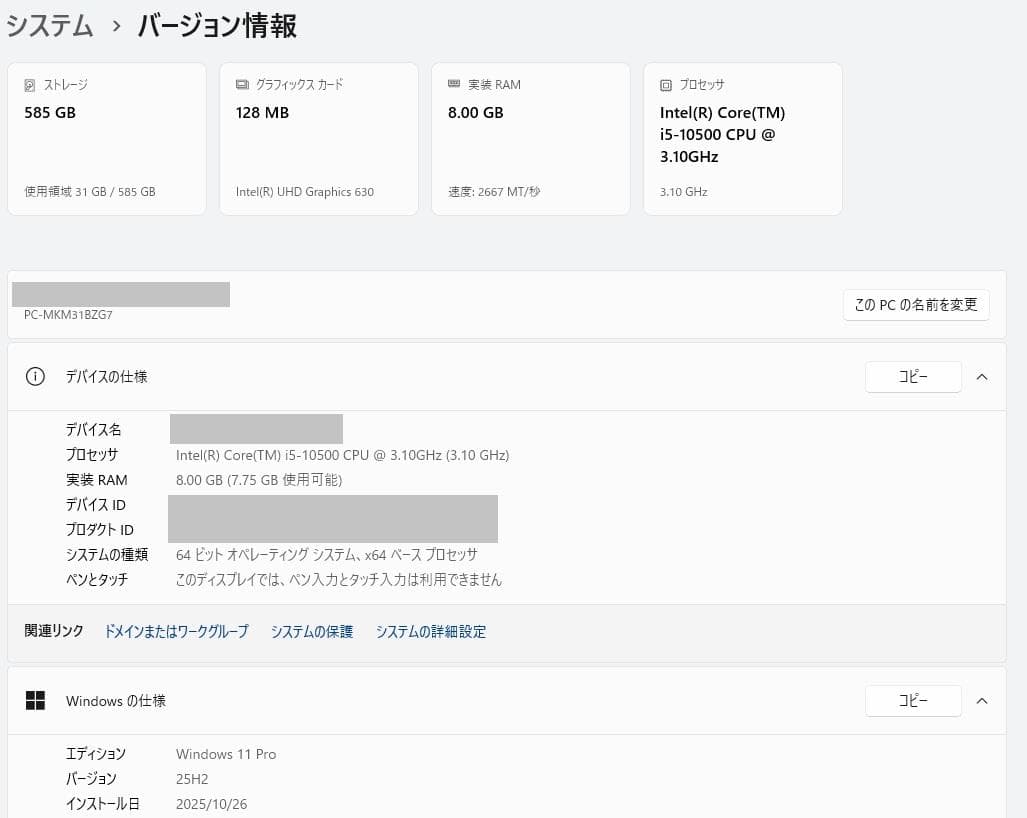Copy the device specifications with コピー
Viewport: 1027px width, 818px height.
coord(913,377)
